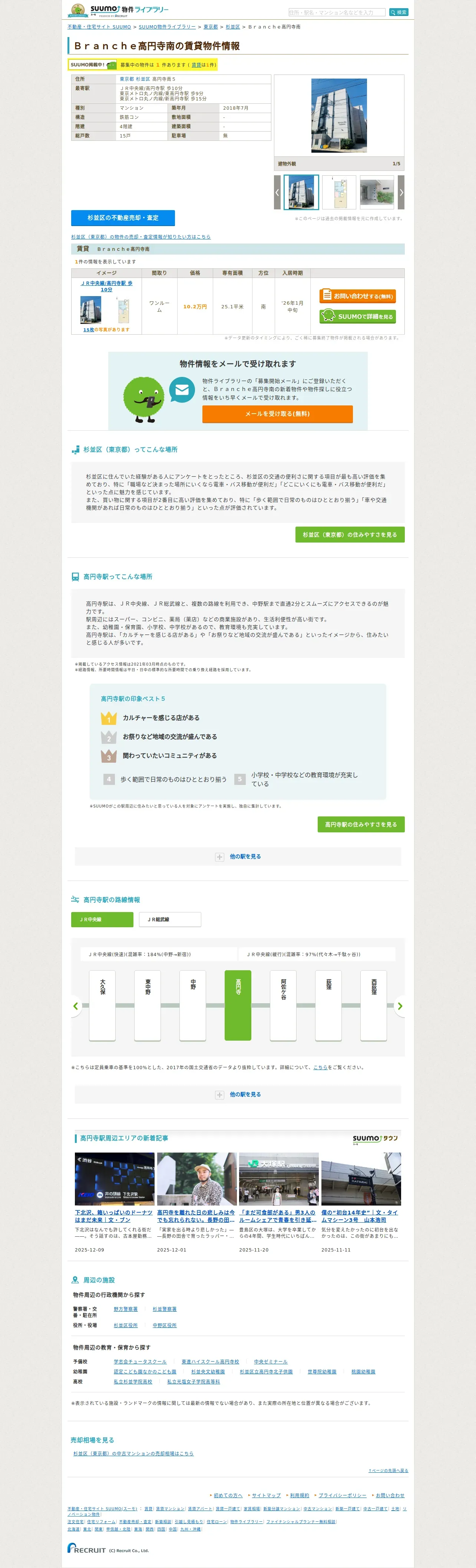This screenshot has width=476, height=1568.
Task: Open the 中央ゼミナール link
Action: click(x=271, y=1362)
